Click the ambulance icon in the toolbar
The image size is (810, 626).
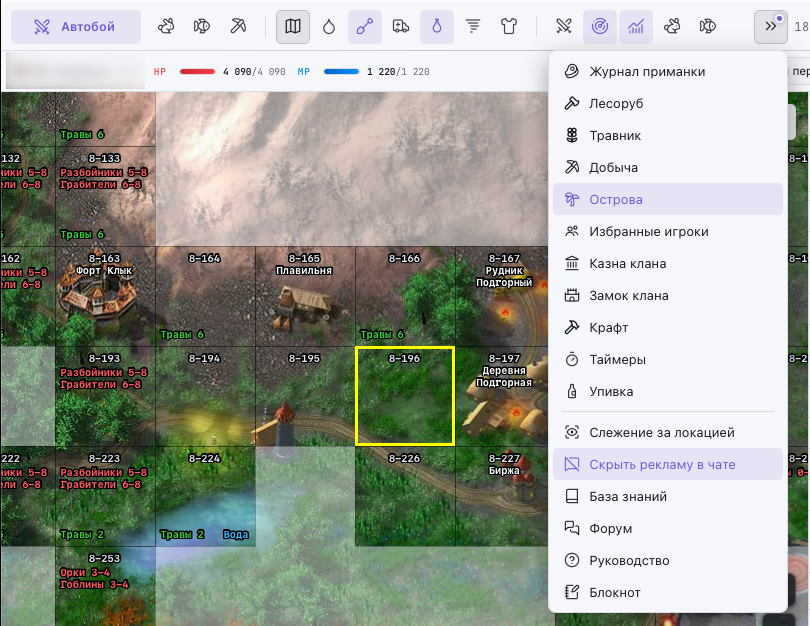point(401,26)
